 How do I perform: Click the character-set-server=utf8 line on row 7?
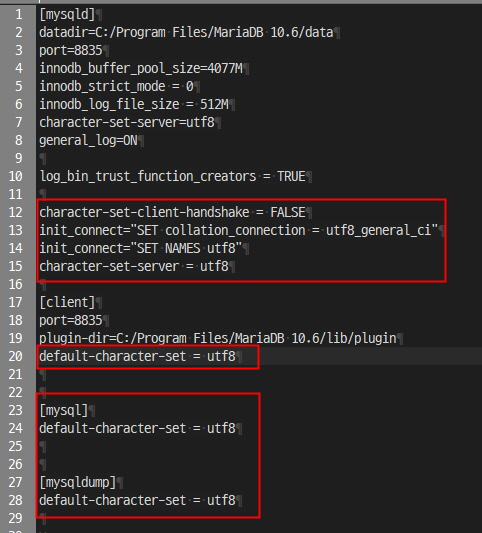pos(127,122)
